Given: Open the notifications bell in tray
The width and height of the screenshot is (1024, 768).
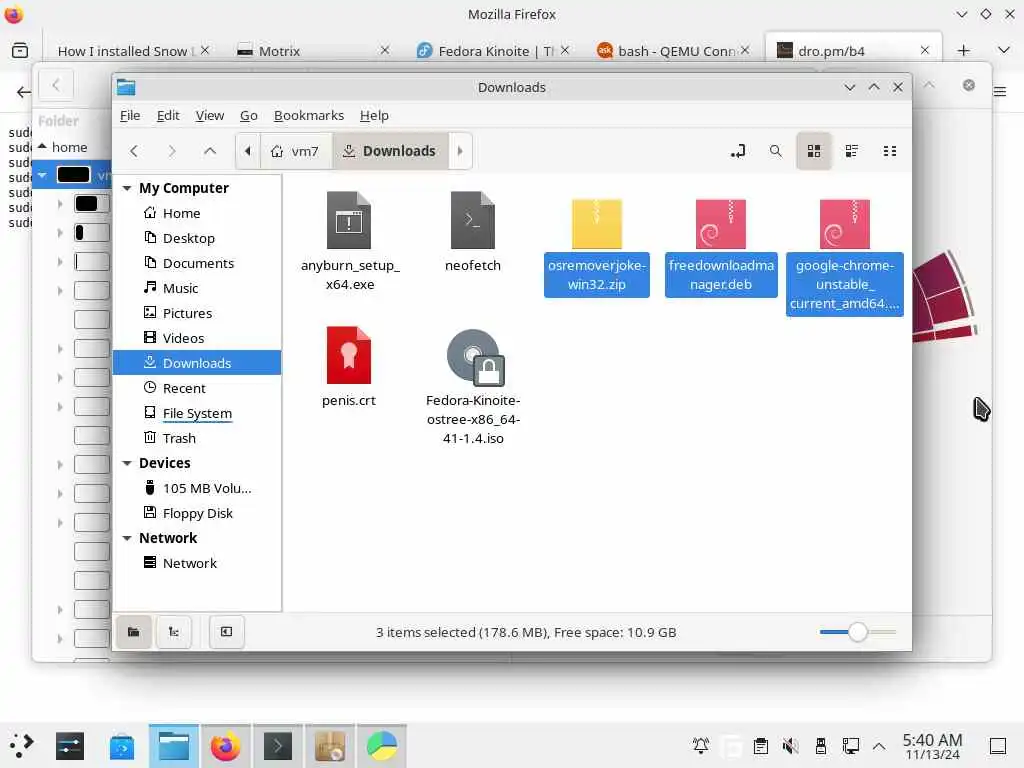Looking at the screenshot, I should point(701,745).
